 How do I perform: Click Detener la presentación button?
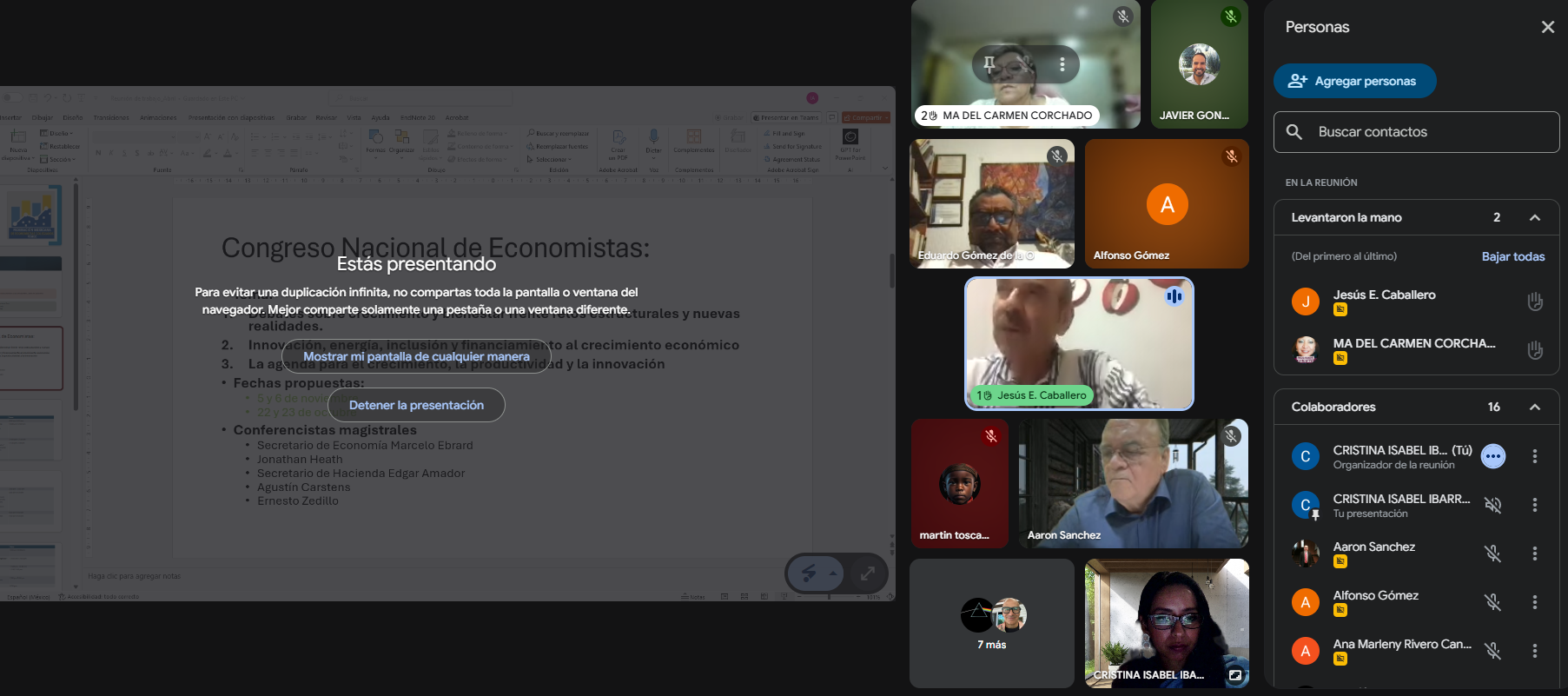416,405
